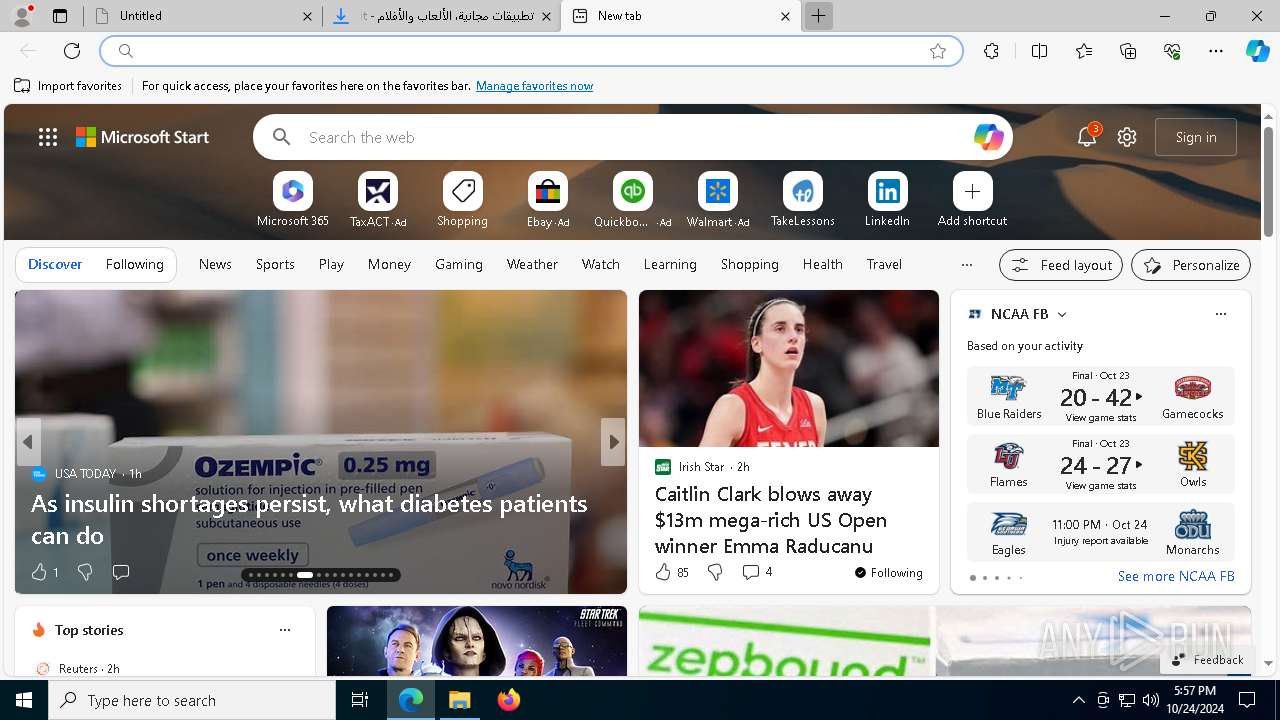This screenshot has width=1280, height=720.
Task: Open the Feed layout options
Action: click(x=1061, y=265)
